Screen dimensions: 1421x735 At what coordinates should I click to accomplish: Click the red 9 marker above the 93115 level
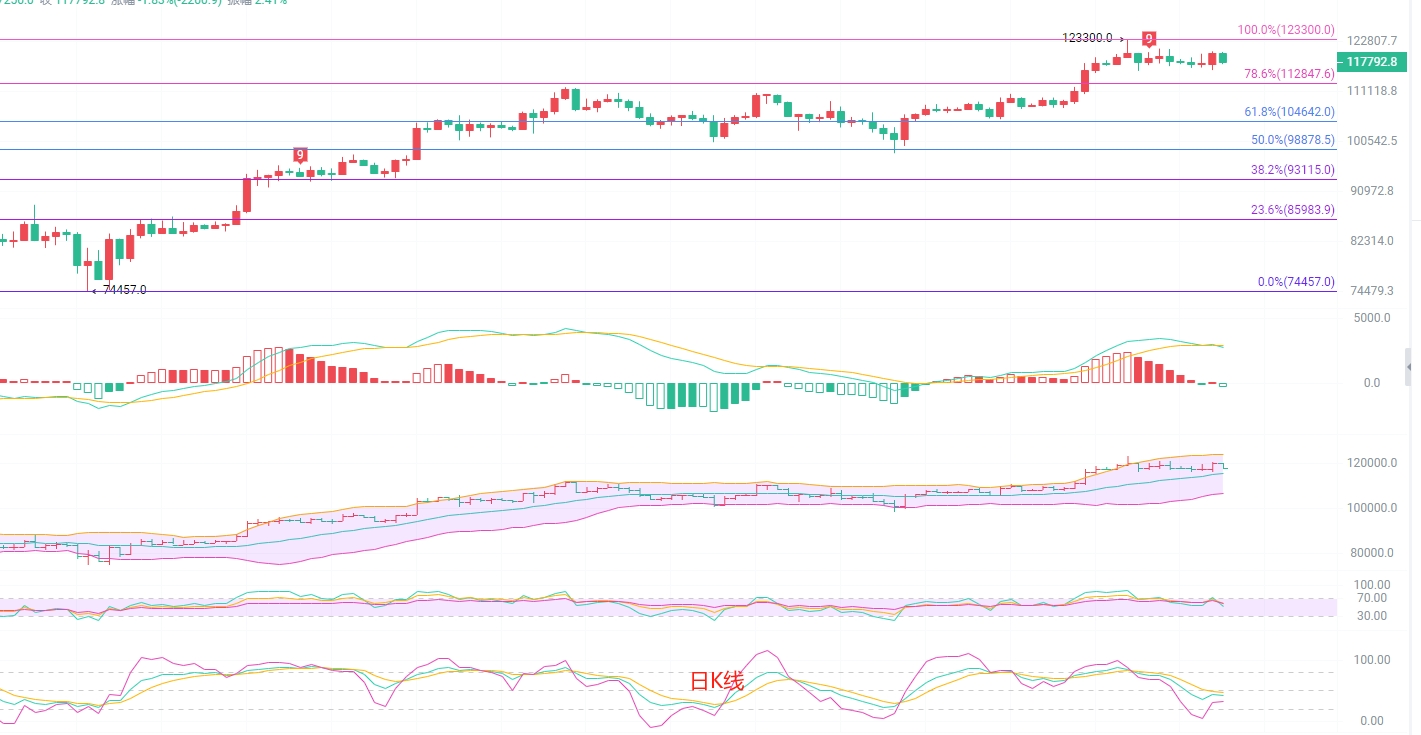[x=300, y=155]
